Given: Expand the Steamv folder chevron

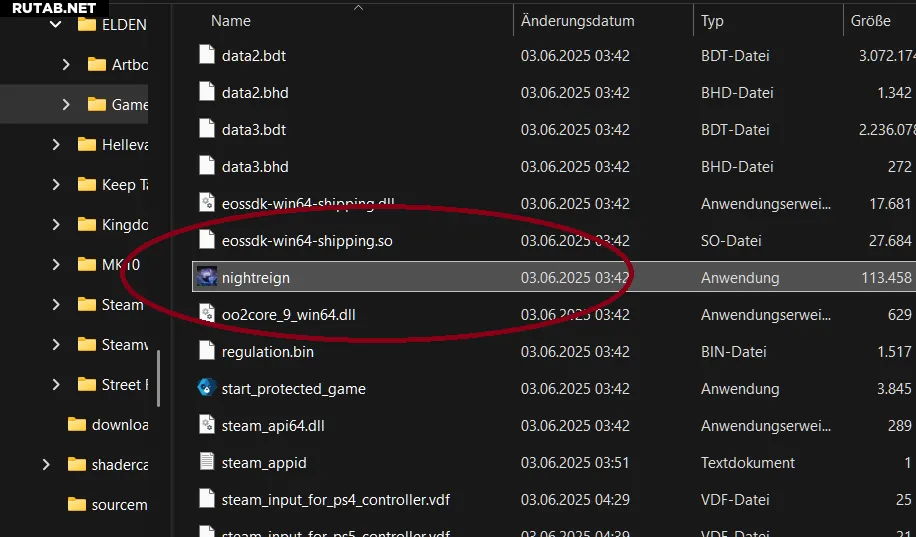Looking at the screenshot, I should pyautogui.click(x=56, y=345).
